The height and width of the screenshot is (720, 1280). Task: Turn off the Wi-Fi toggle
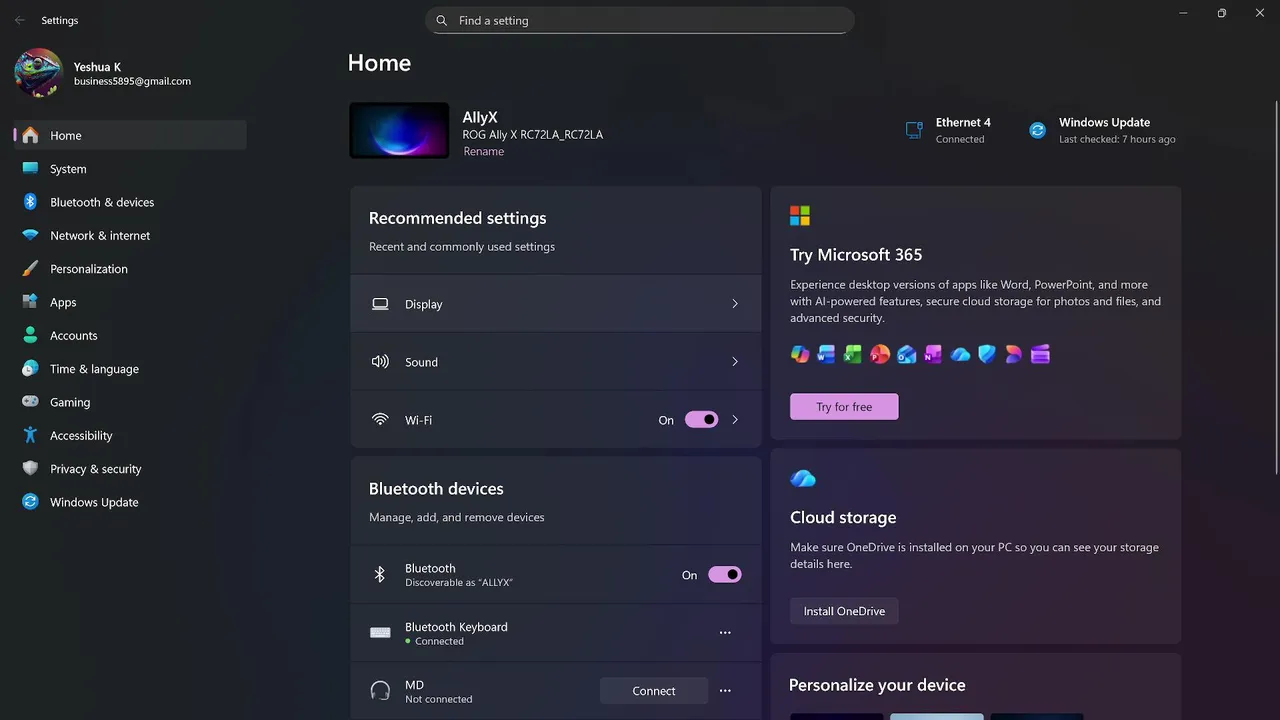(x=701, y=420)
